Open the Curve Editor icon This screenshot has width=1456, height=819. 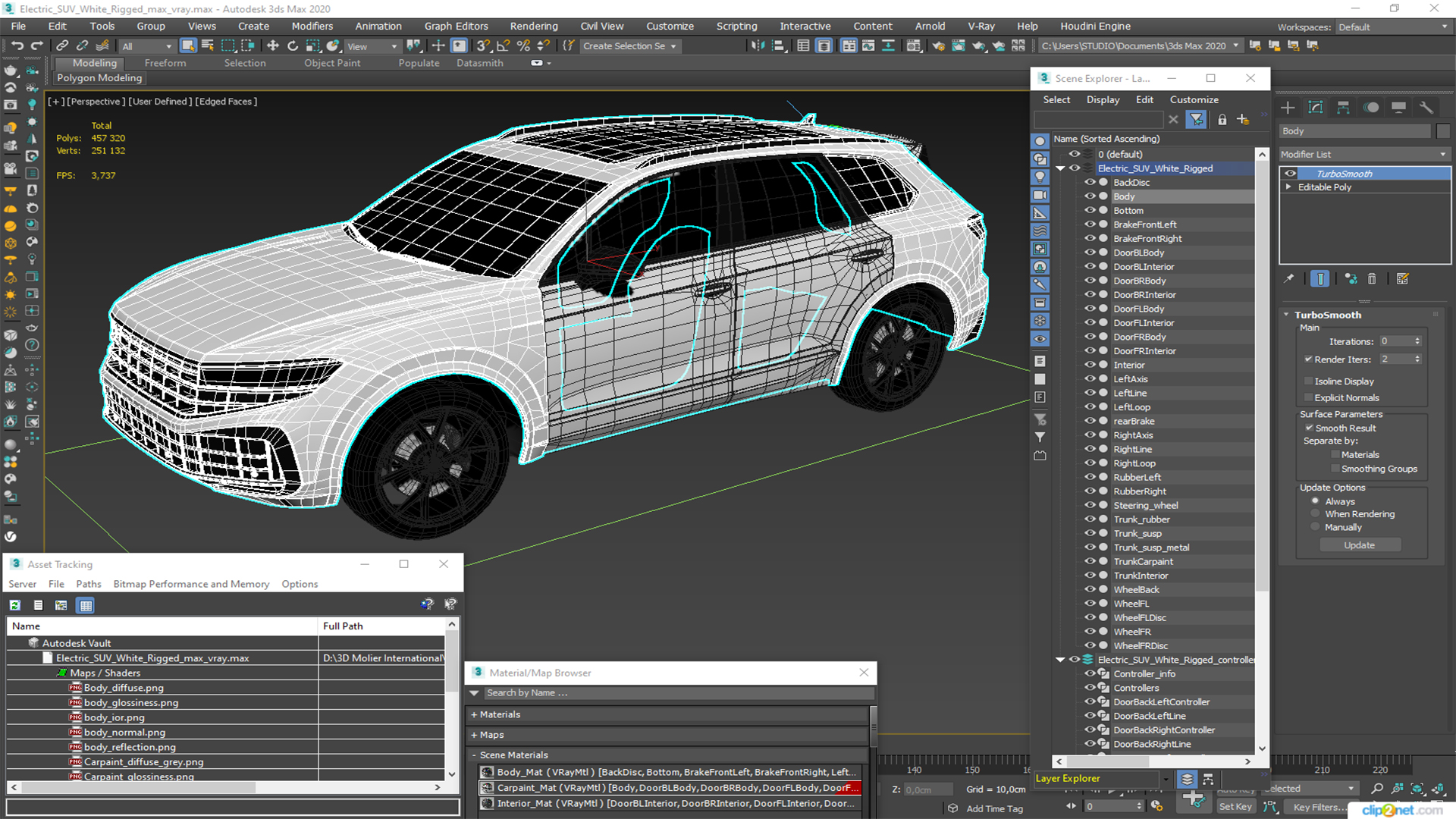pos(868,46)
